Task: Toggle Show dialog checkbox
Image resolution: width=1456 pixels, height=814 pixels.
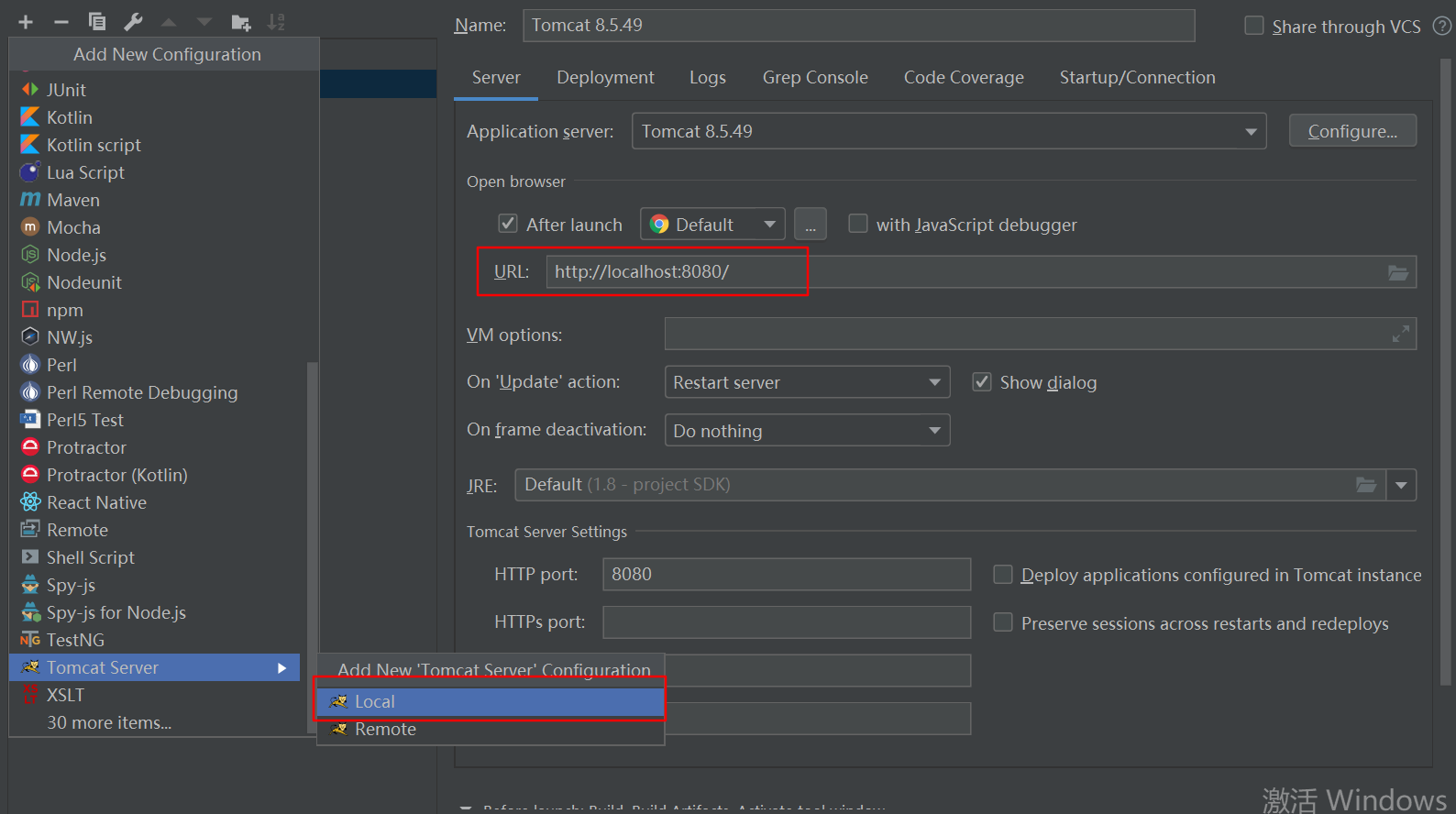Action: (x=981, y=382)
